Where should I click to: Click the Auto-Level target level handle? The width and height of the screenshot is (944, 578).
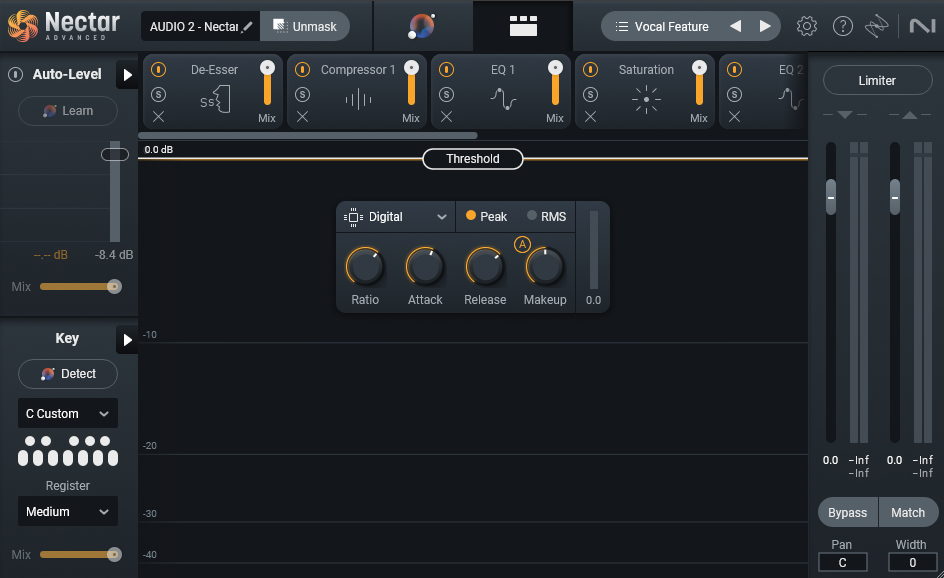coord(114,155)
